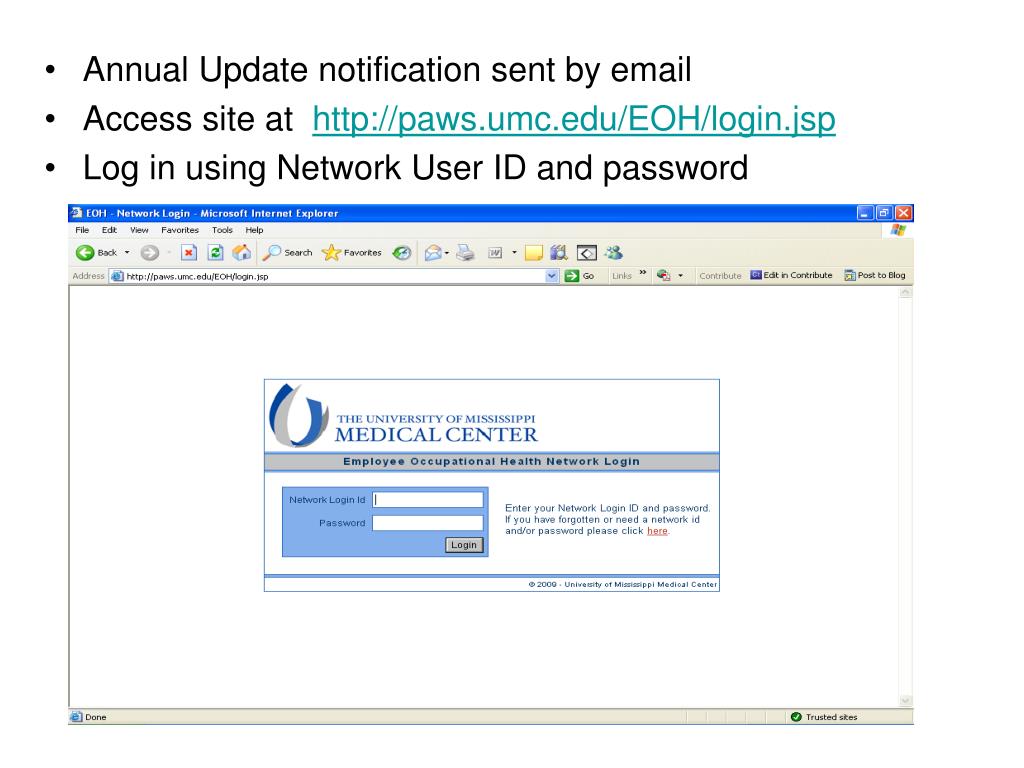Click the Login button
Viewport: 1024px width, 768px height.
coord(464,545)
